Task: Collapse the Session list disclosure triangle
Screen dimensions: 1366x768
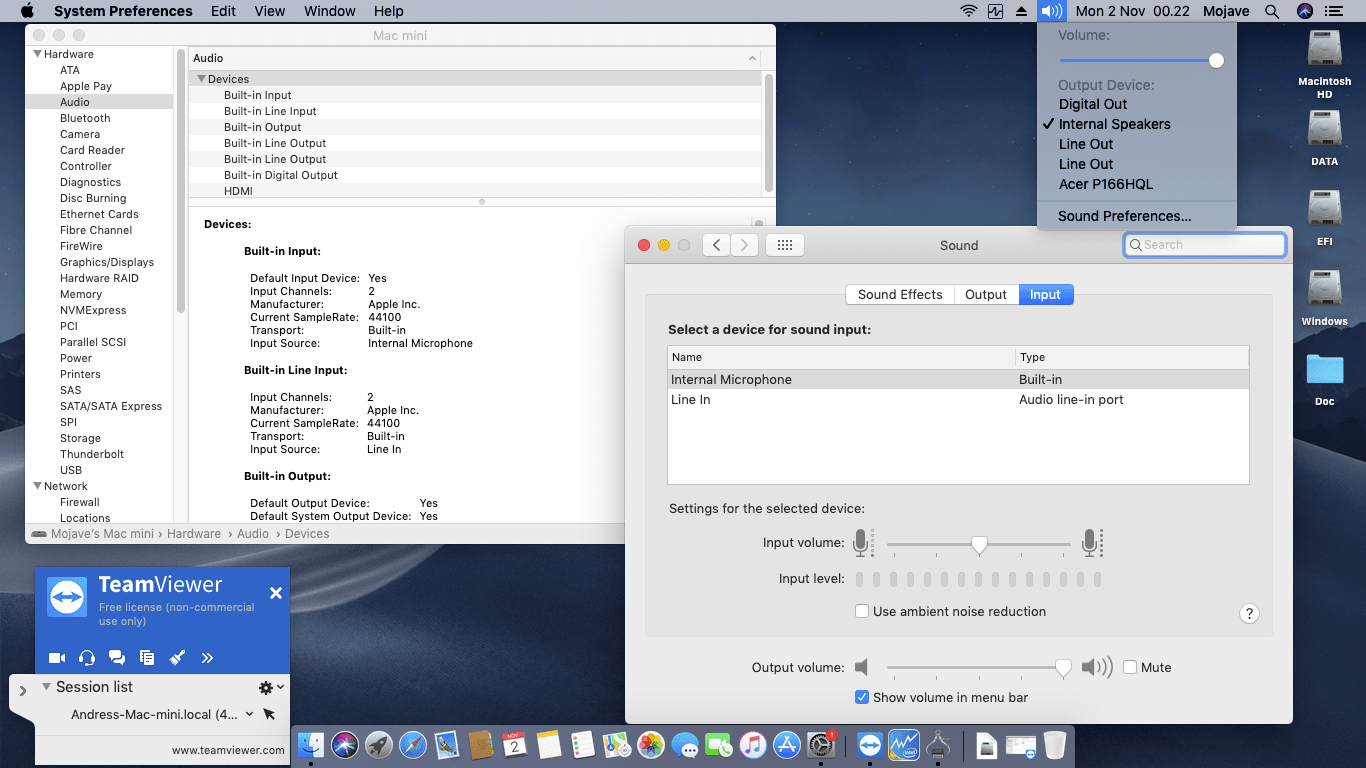Action: tap(46, 687)
